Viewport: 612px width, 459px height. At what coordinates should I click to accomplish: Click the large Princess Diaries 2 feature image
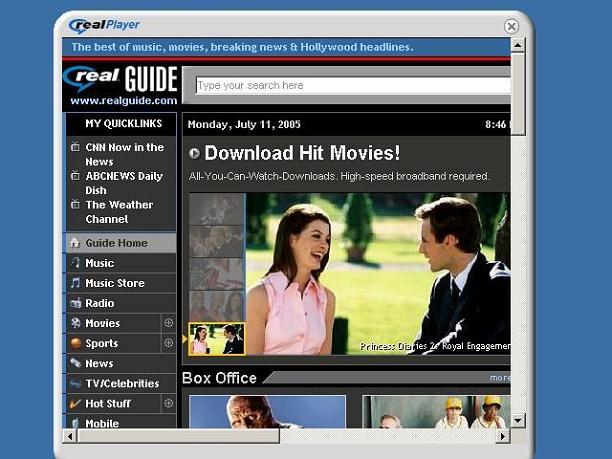coord(378,274)
